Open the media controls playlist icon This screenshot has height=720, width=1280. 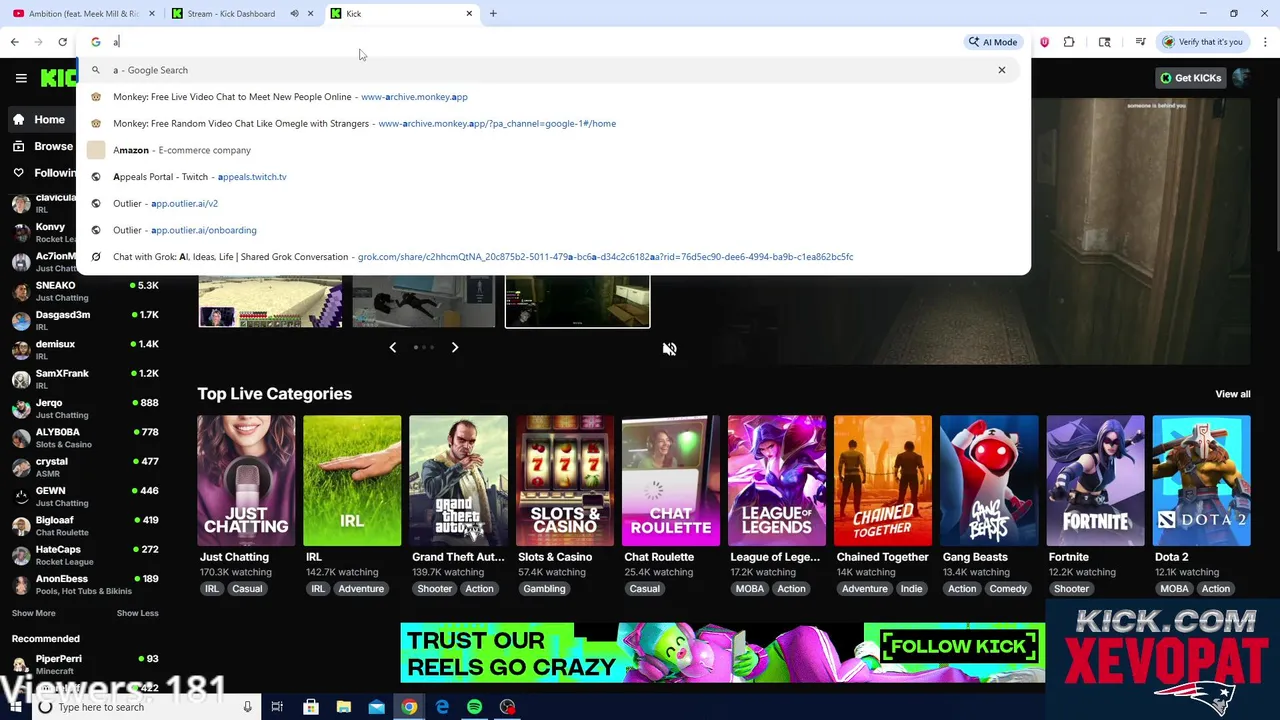[1140, 42]
